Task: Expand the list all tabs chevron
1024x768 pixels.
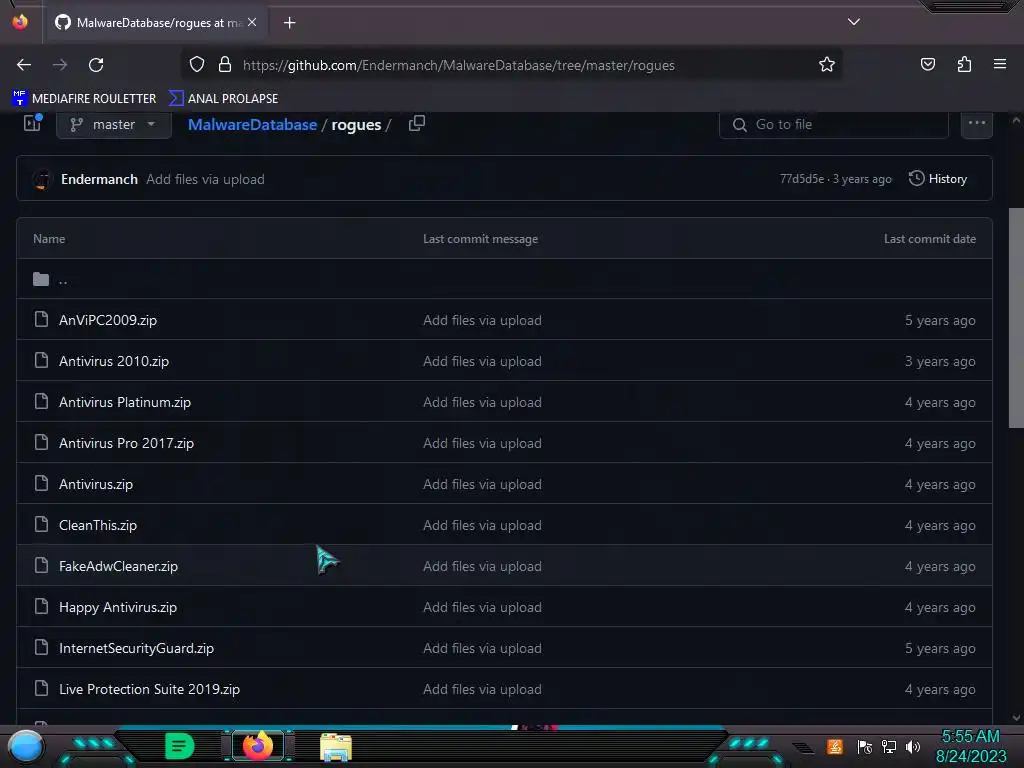Action: (854, 22)
